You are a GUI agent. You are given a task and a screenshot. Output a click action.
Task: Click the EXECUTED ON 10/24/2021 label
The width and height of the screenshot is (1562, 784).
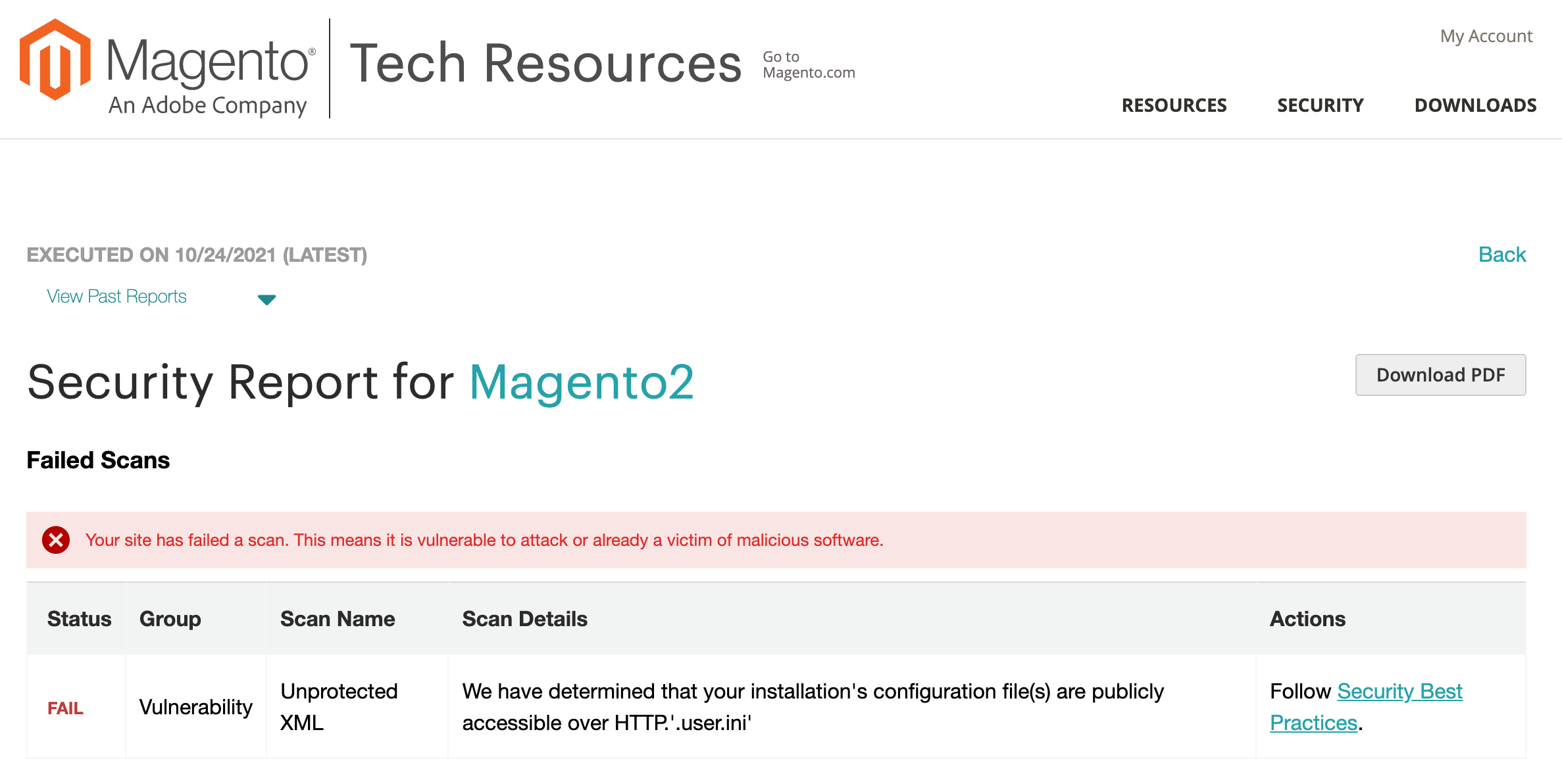tap(197, 255)
